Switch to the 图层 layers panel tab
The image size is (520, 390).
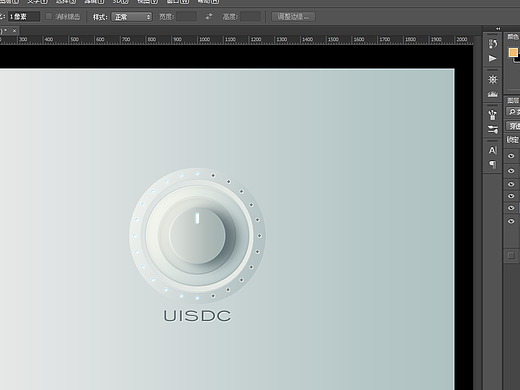[x=513, y=100]
